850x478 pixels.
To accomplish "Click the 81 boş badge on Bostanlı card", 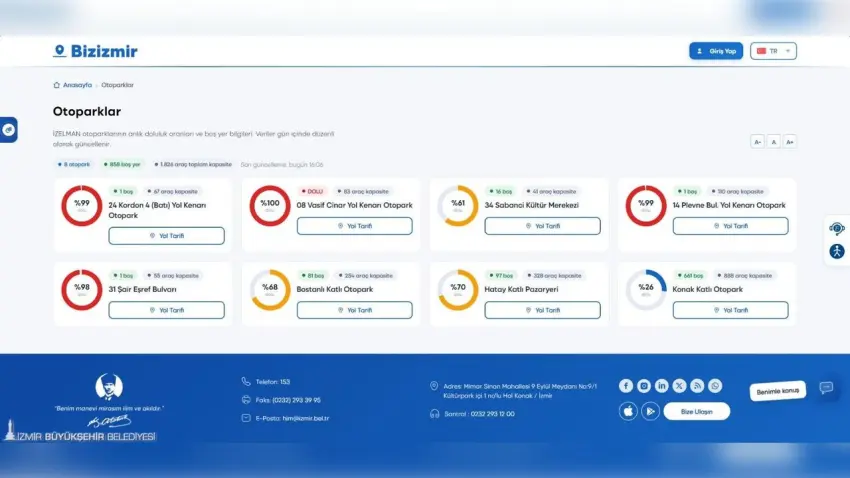I will (x=313, y=275).
